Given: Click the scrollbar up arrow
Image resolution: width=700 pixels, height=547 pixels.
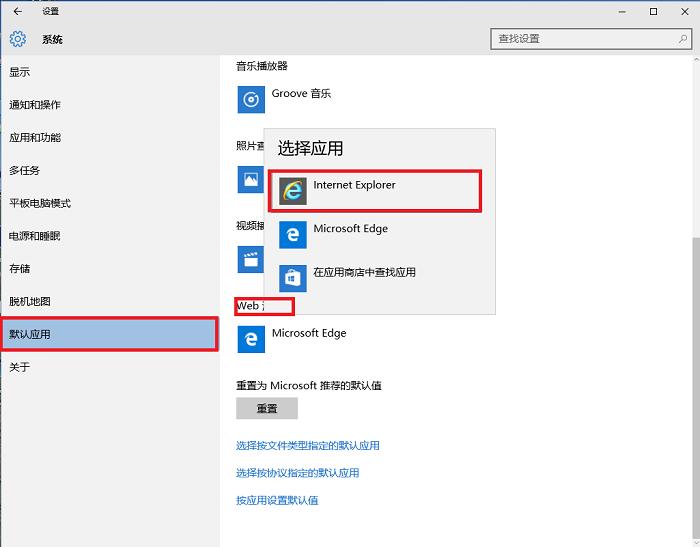Looking at the screenshot, I should tap(696, 59).
